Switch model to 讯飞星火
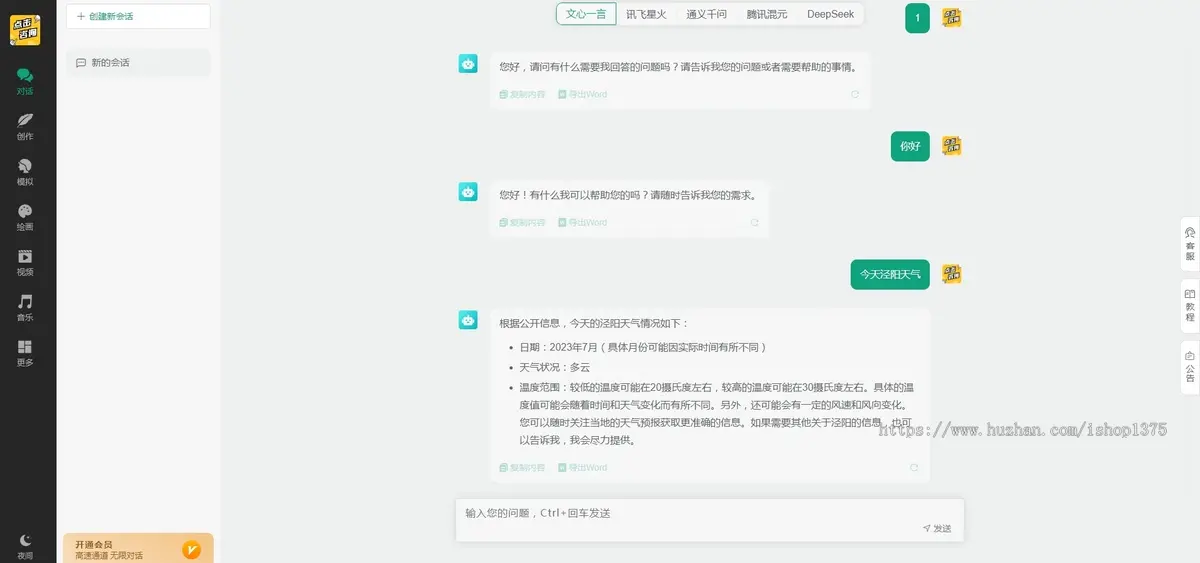The width and height of the screenshot is (1200, 563). point(646,14)
